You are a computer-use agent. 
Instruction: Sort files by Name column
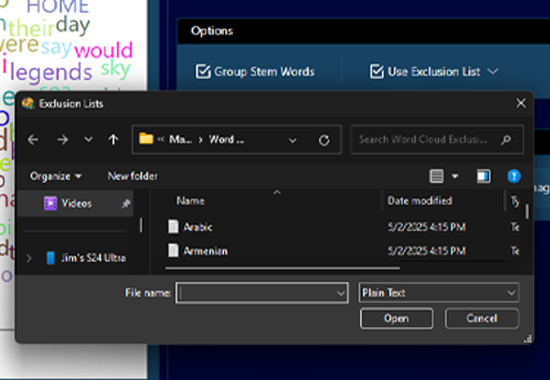190,201
